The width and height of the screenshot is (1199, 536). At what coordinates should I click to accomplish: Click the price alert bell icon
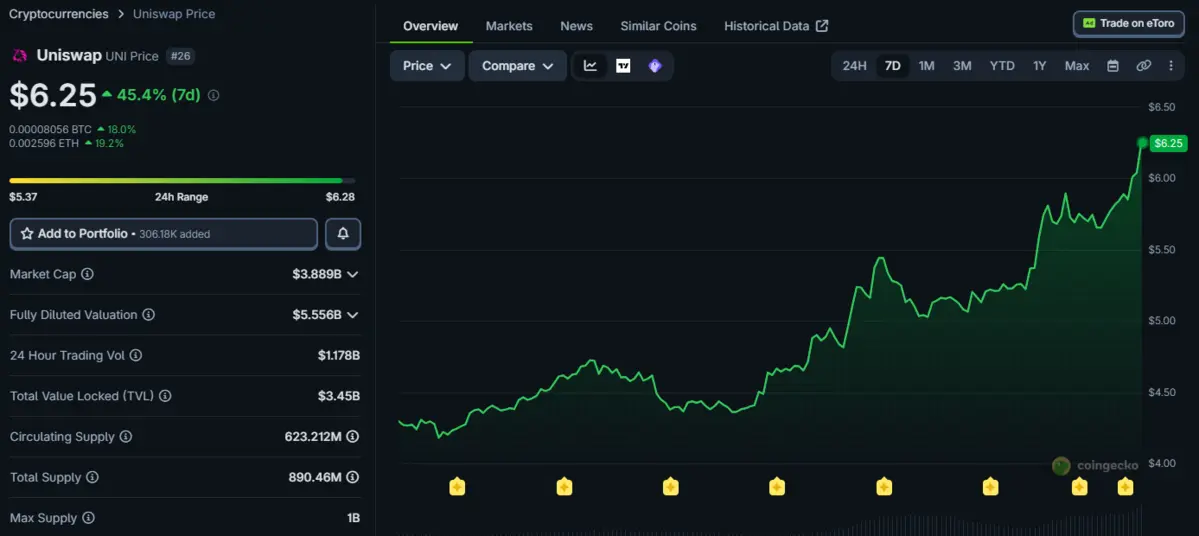343,234
